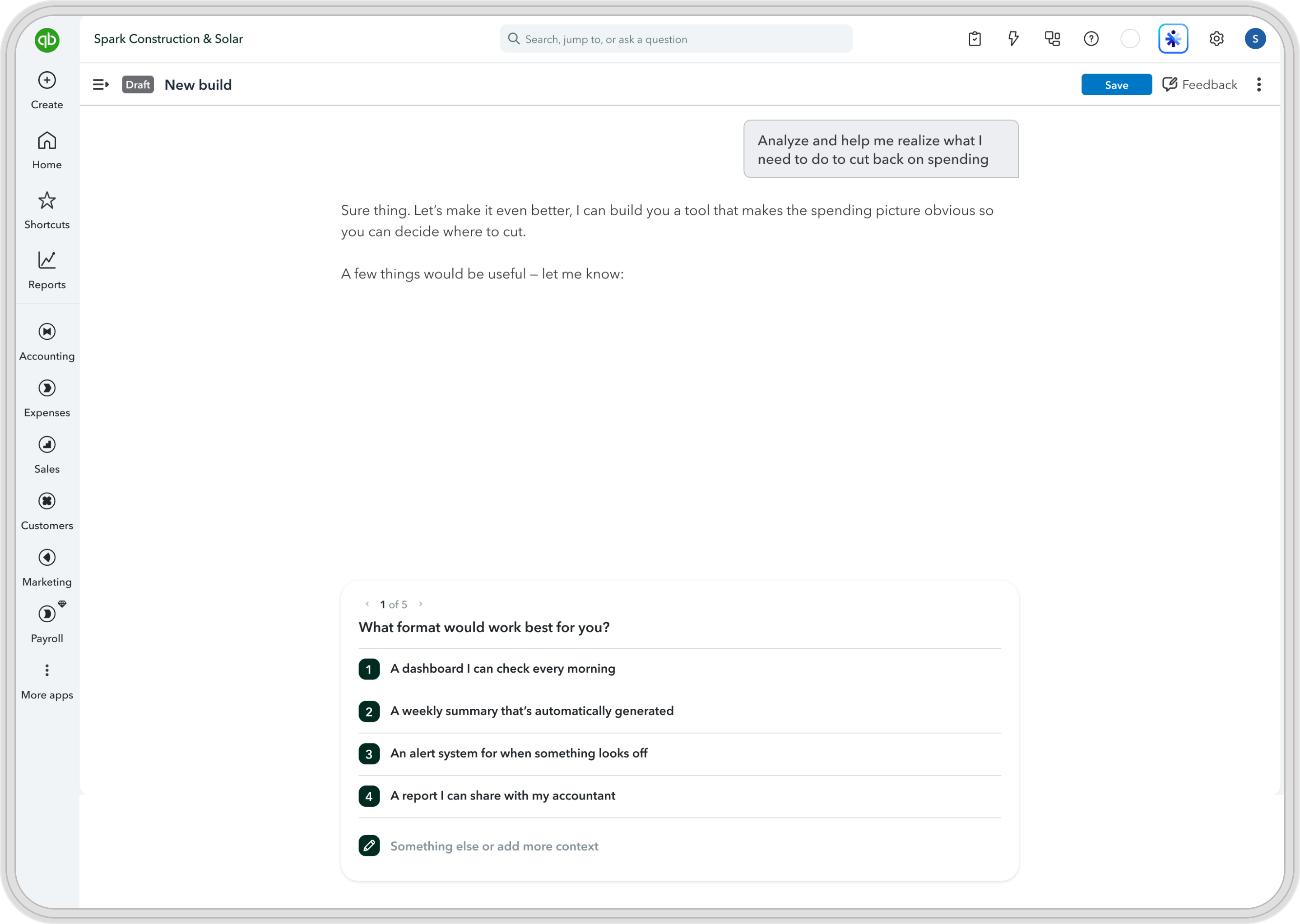Toggle the side panel menu icon
Image resolution: width=1300 pixels, height=924 pixels.
tap(101, 85)
